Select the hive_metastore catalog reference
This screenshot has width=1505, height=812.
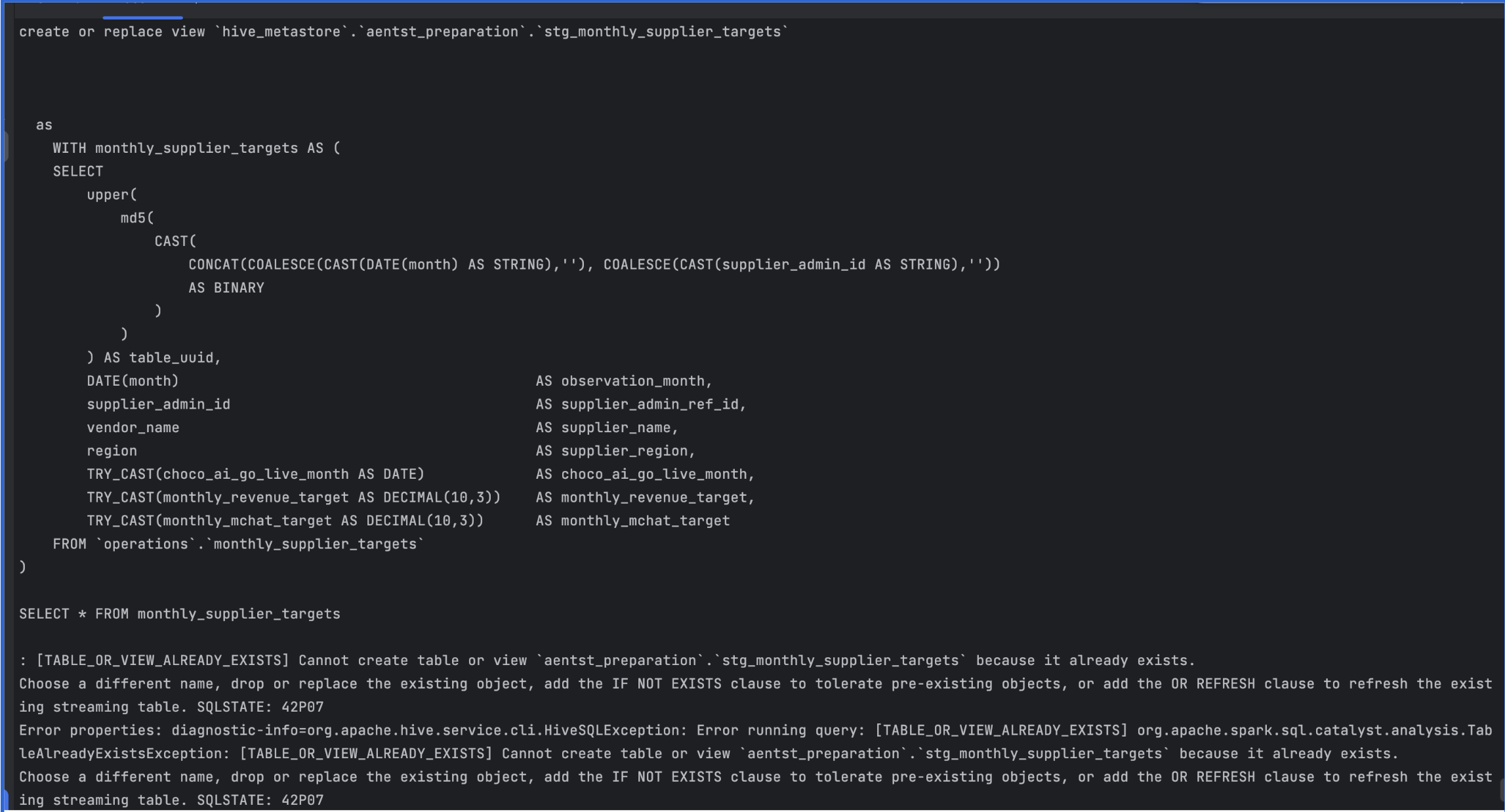click(285, 31)
